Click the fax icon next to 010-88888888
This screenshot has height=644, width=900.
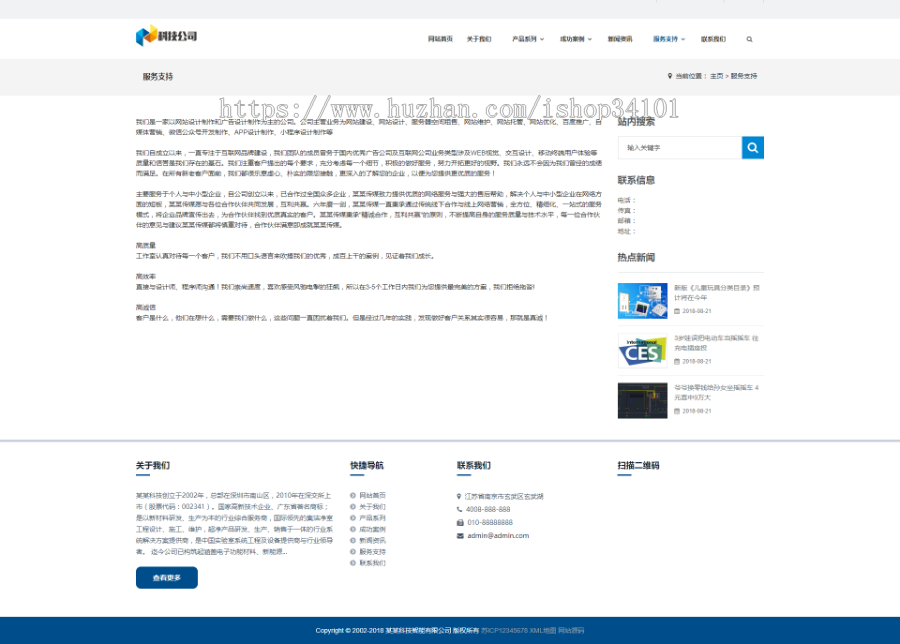pyautogui.click(x=459, y=522)
